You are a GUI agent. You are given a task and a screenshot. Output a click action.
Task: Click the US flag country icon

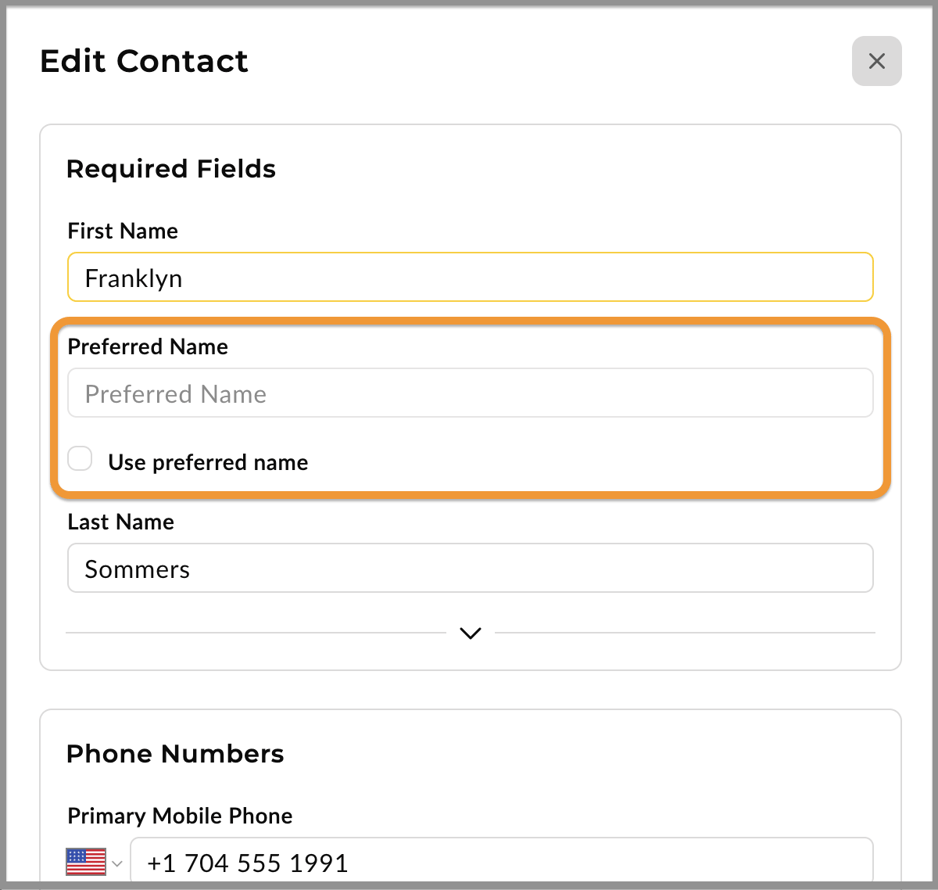pos(86,861)
